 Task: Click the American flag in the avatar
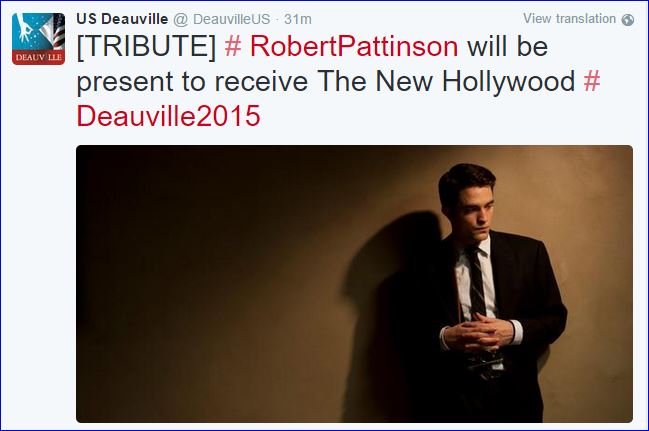tap(56, 31)
